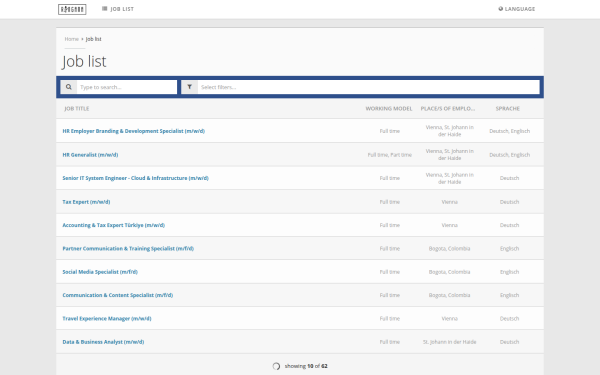Viewport: 600px width, 375px height.
Task: Open Tax Expert (m/w/d) job
Action: coord(86,202)
